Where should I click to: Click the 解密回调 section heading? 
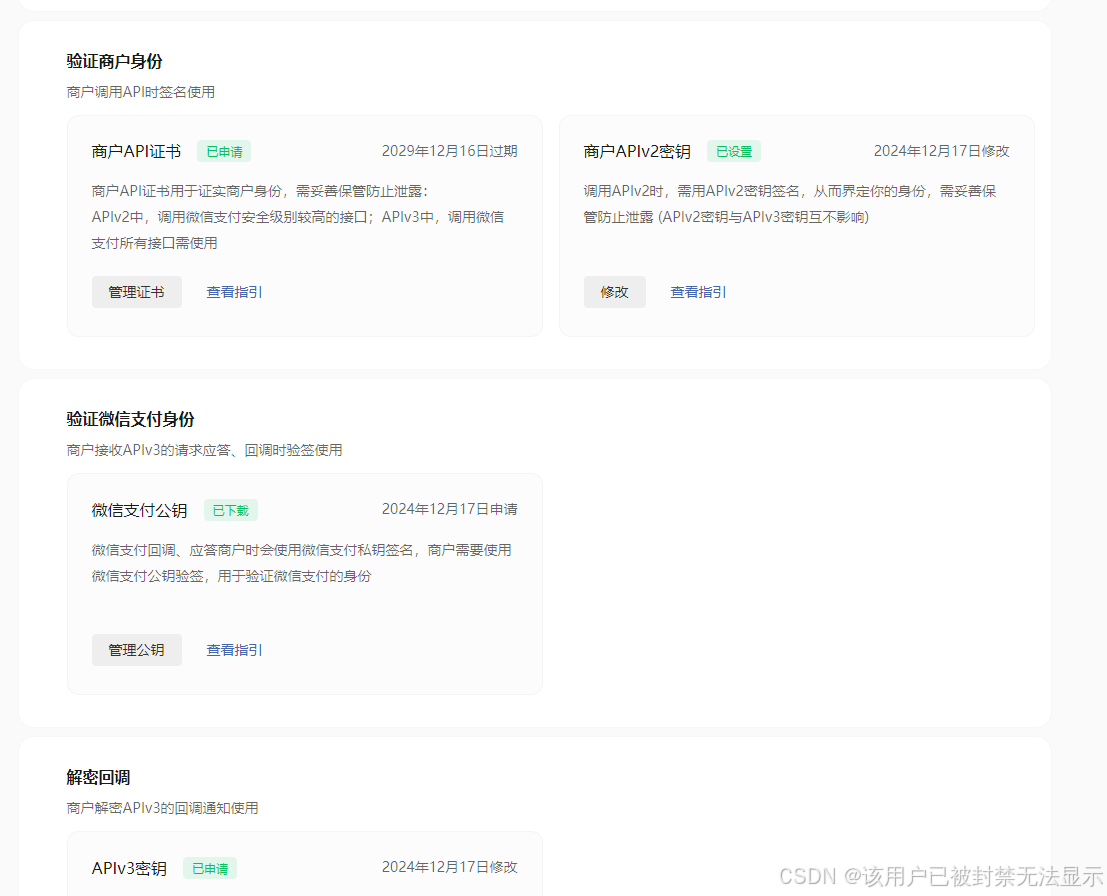98,777
